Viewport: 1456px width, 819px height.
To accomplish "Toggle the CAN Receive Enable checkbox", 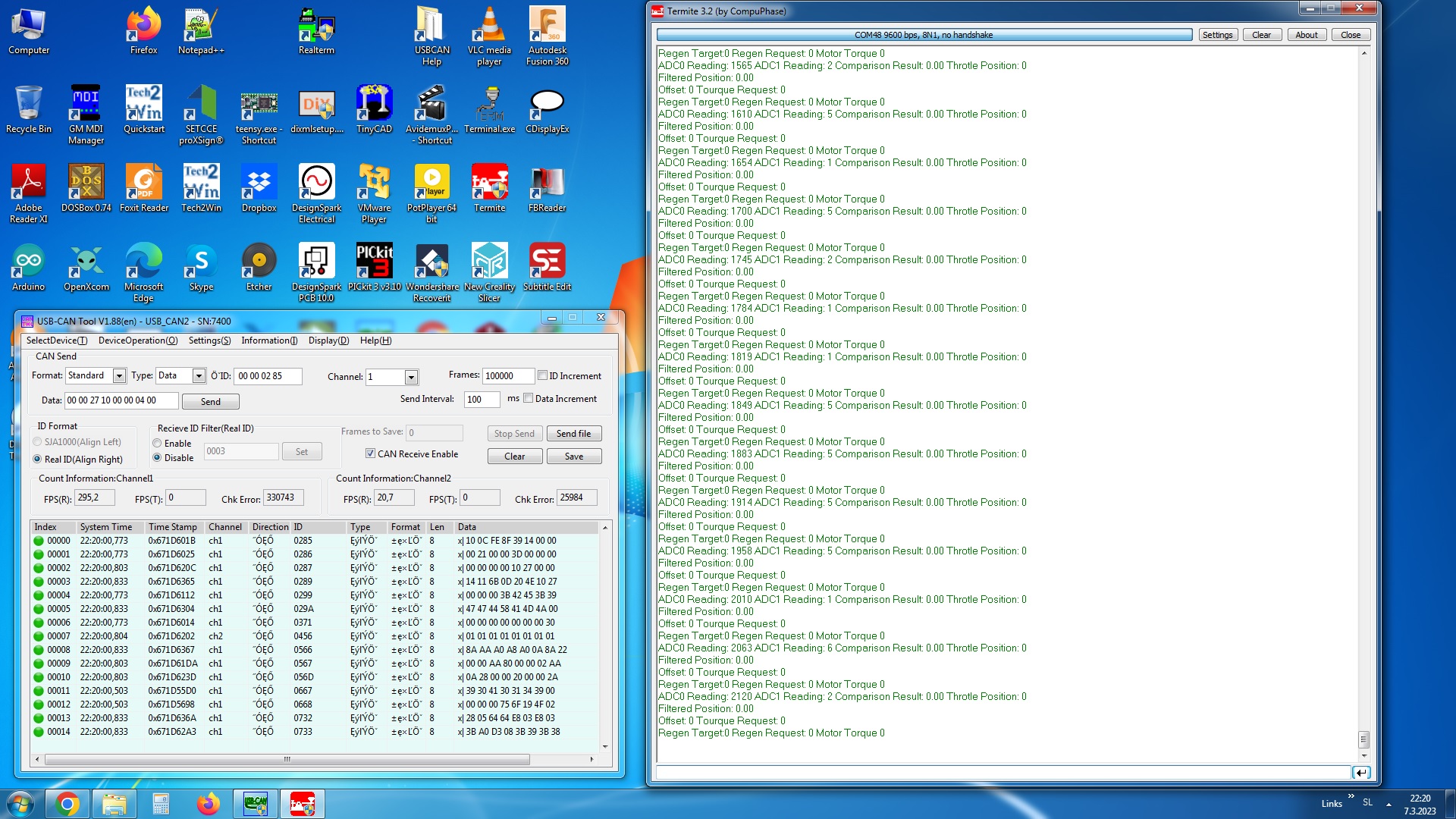I will [x=370, y=453].
